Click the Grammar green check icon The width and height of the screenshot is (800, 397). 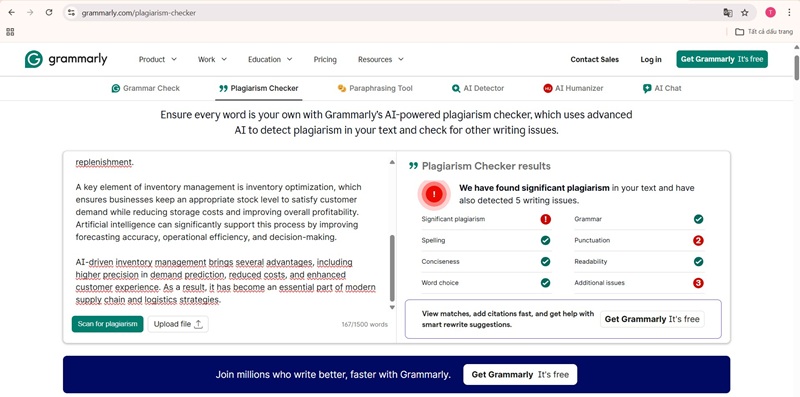(698, 219)
